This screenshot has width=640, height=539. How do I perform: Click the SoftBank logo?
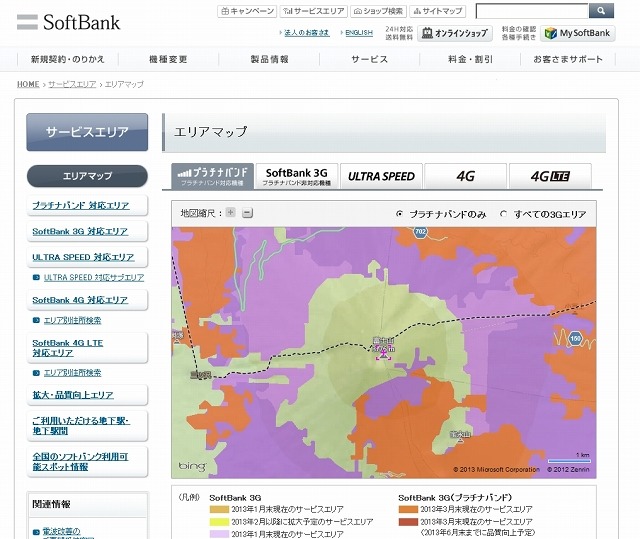(69, 22)
